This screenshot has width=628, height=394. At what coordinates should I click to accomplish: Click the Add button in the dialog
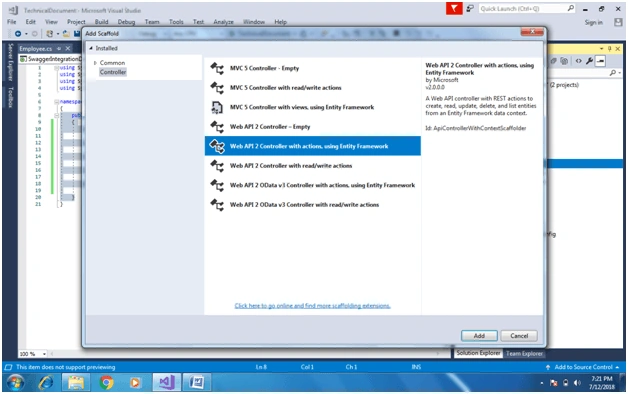(x=479, y=336)
